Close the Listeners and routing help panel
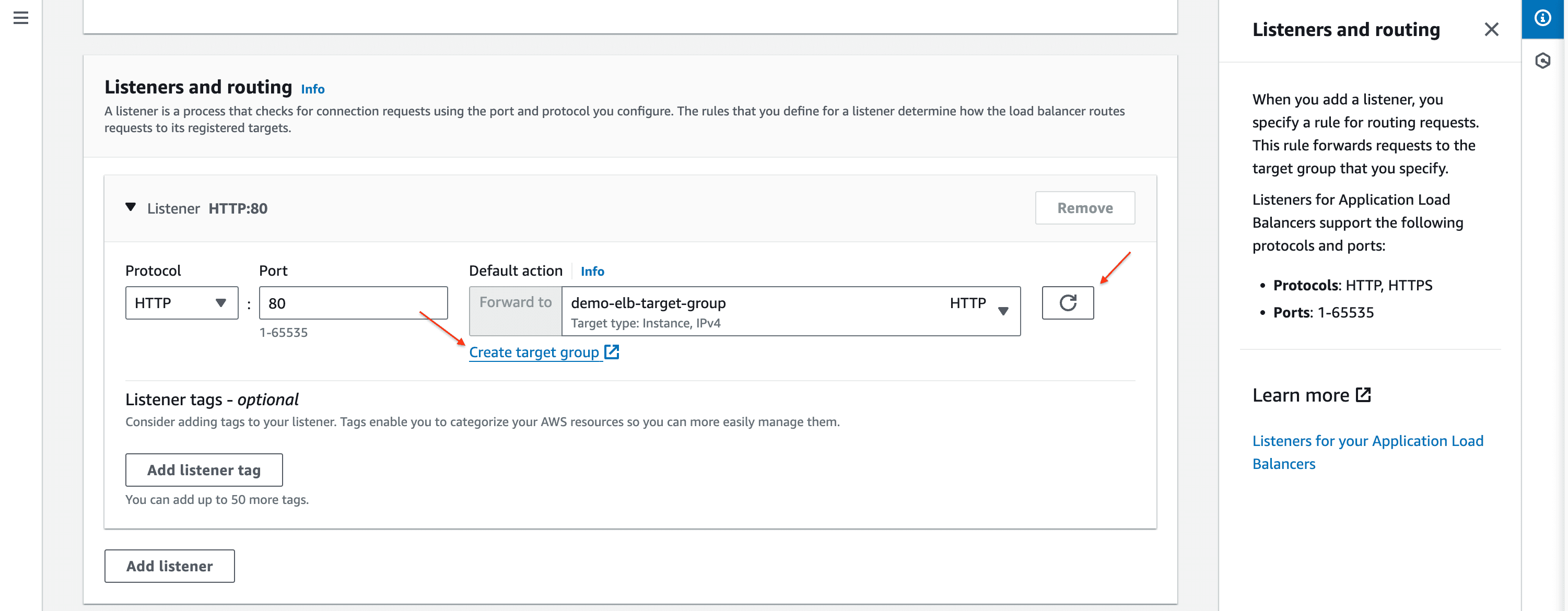Image resolution: width=1568 pixels, height=611 pixels. [x=1491, y=29]
